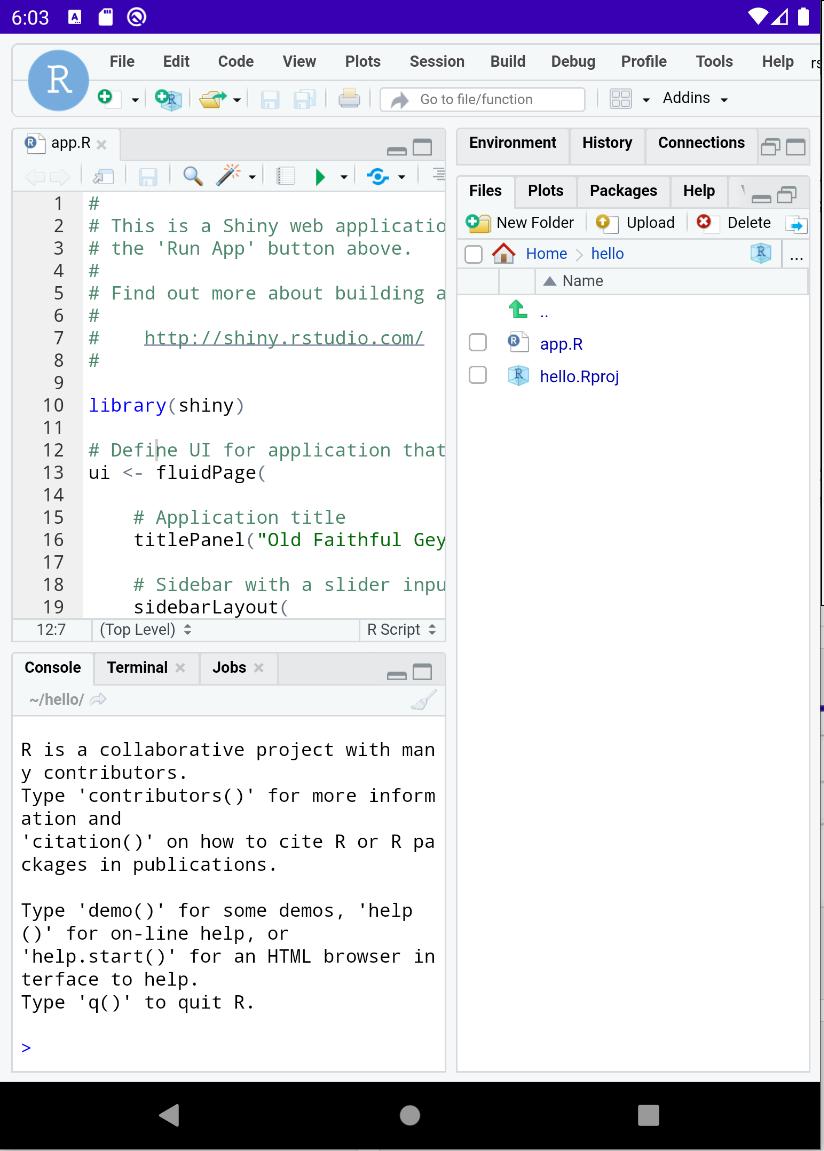This screenshot has height=1151, width=824.
Task: Open the File menu
Action: (122, 62)
